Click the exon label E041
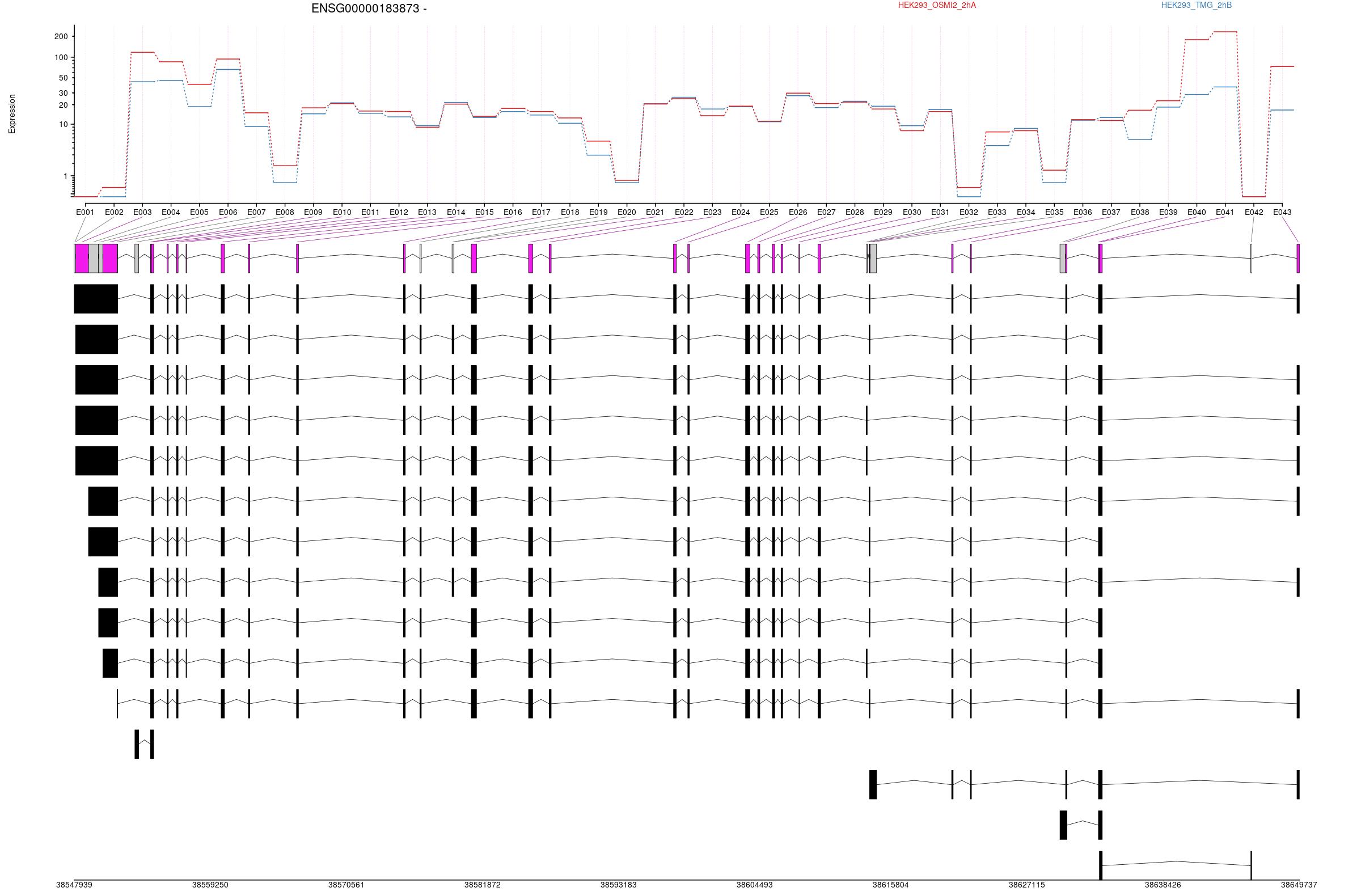Image resolution: width=1361 pixels, height=896 pixels. (1225, 212)
